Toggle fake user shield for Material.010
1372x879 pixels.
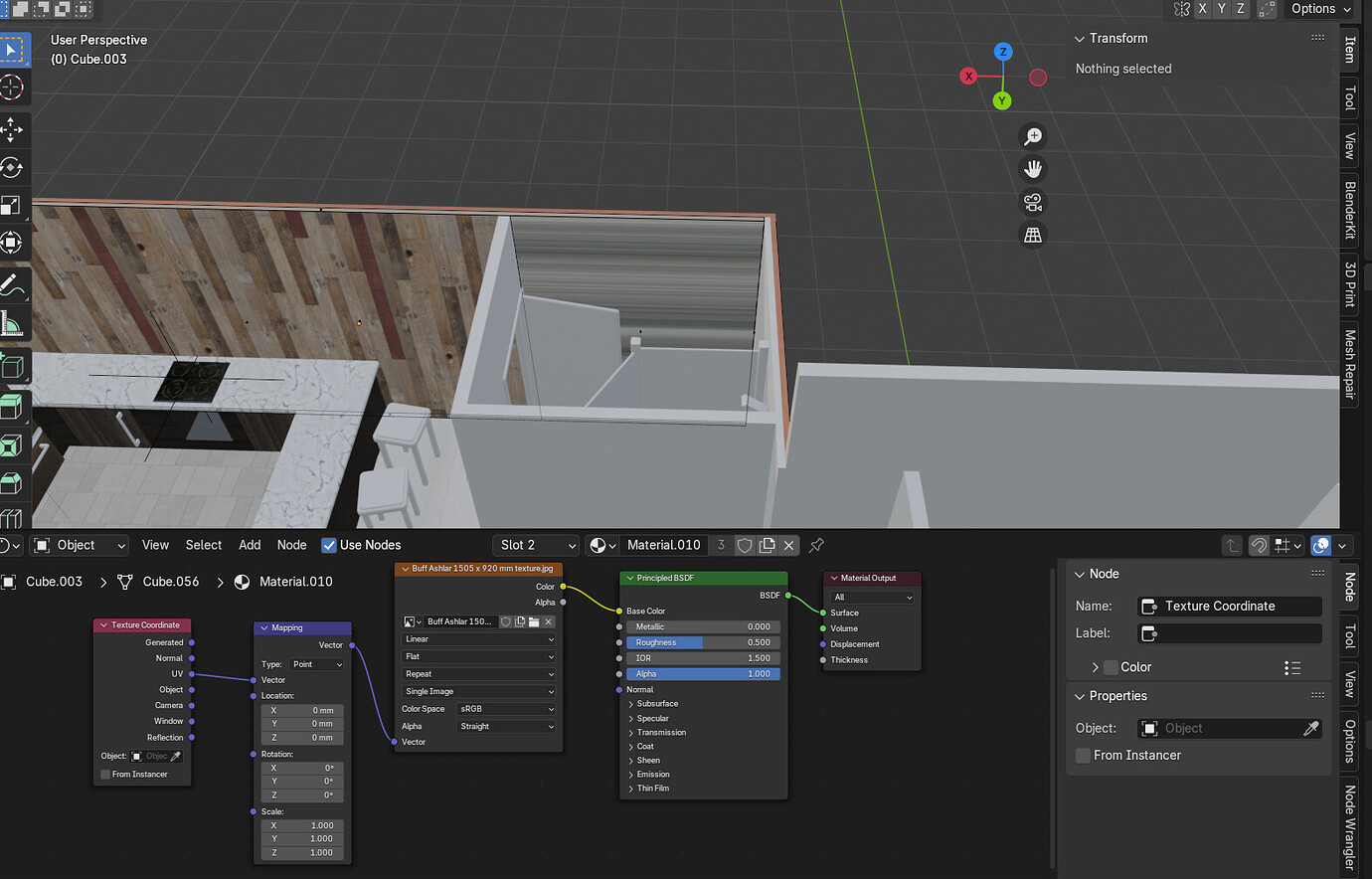pos(745,545)
